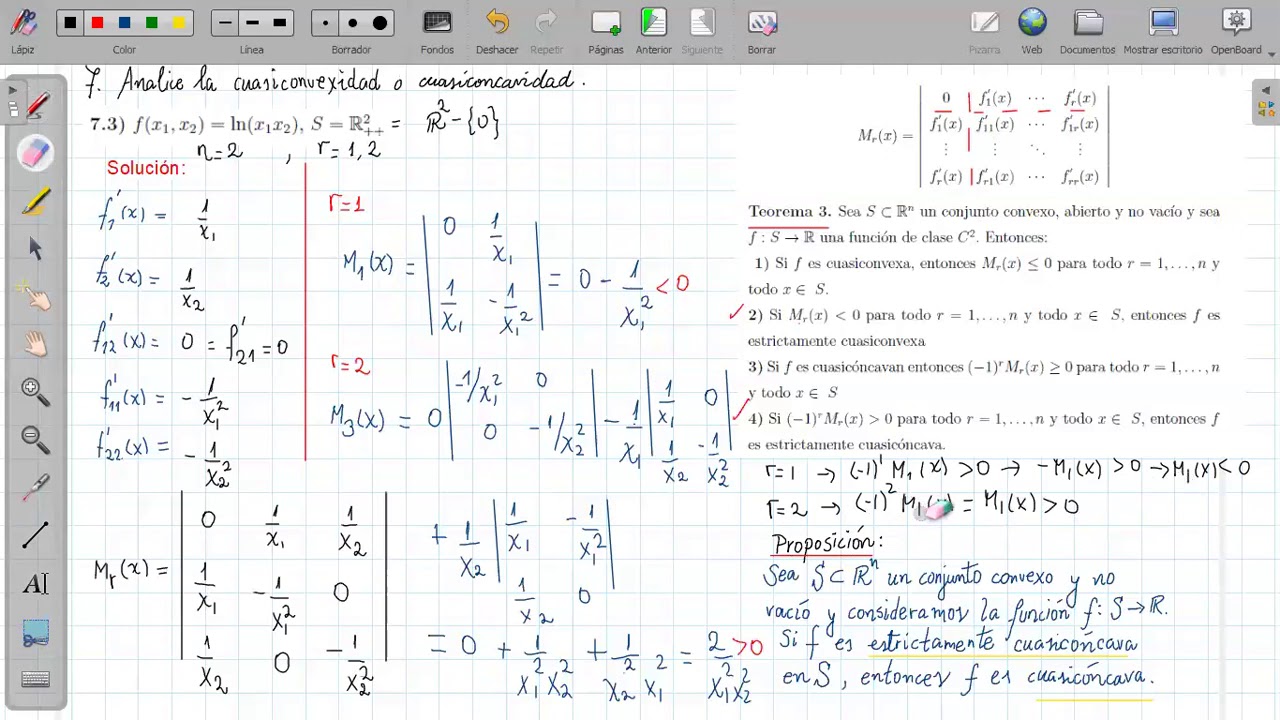Select the small eraser size

tap(325, 23)
